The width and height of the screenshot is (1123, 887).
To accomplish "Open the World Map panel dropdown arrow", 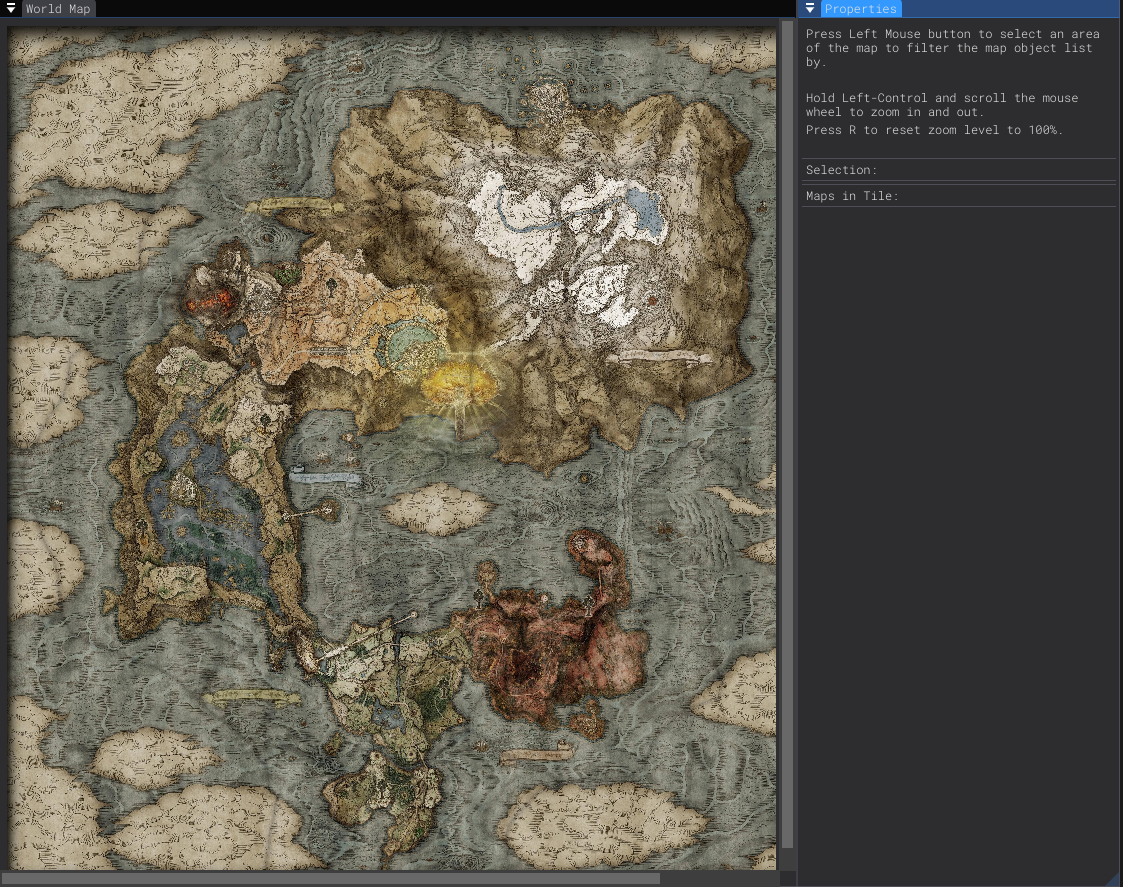I will pyautogui.click(x=11, y=8).
